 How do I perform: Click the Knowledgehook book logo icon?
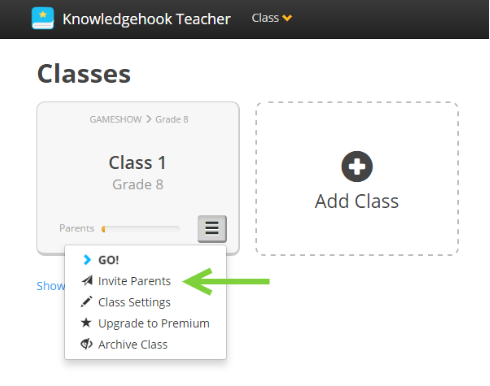(43, 18)
